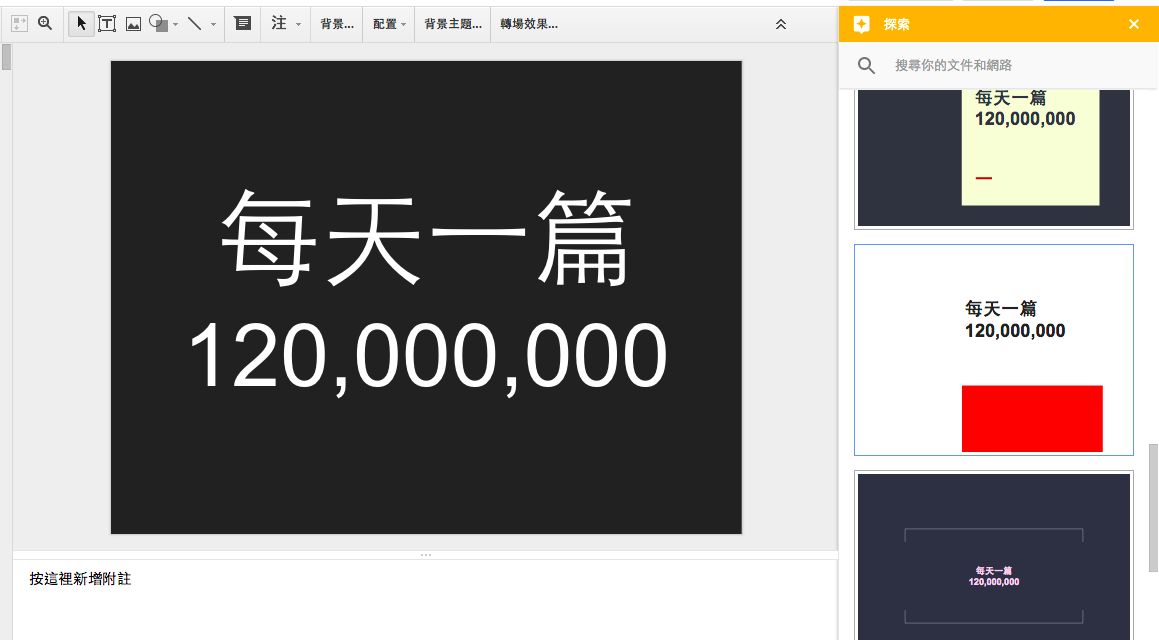Close the 探索 Explore panel
This screenshot has width=1159, height=640.
click(x=1134, y=24)
